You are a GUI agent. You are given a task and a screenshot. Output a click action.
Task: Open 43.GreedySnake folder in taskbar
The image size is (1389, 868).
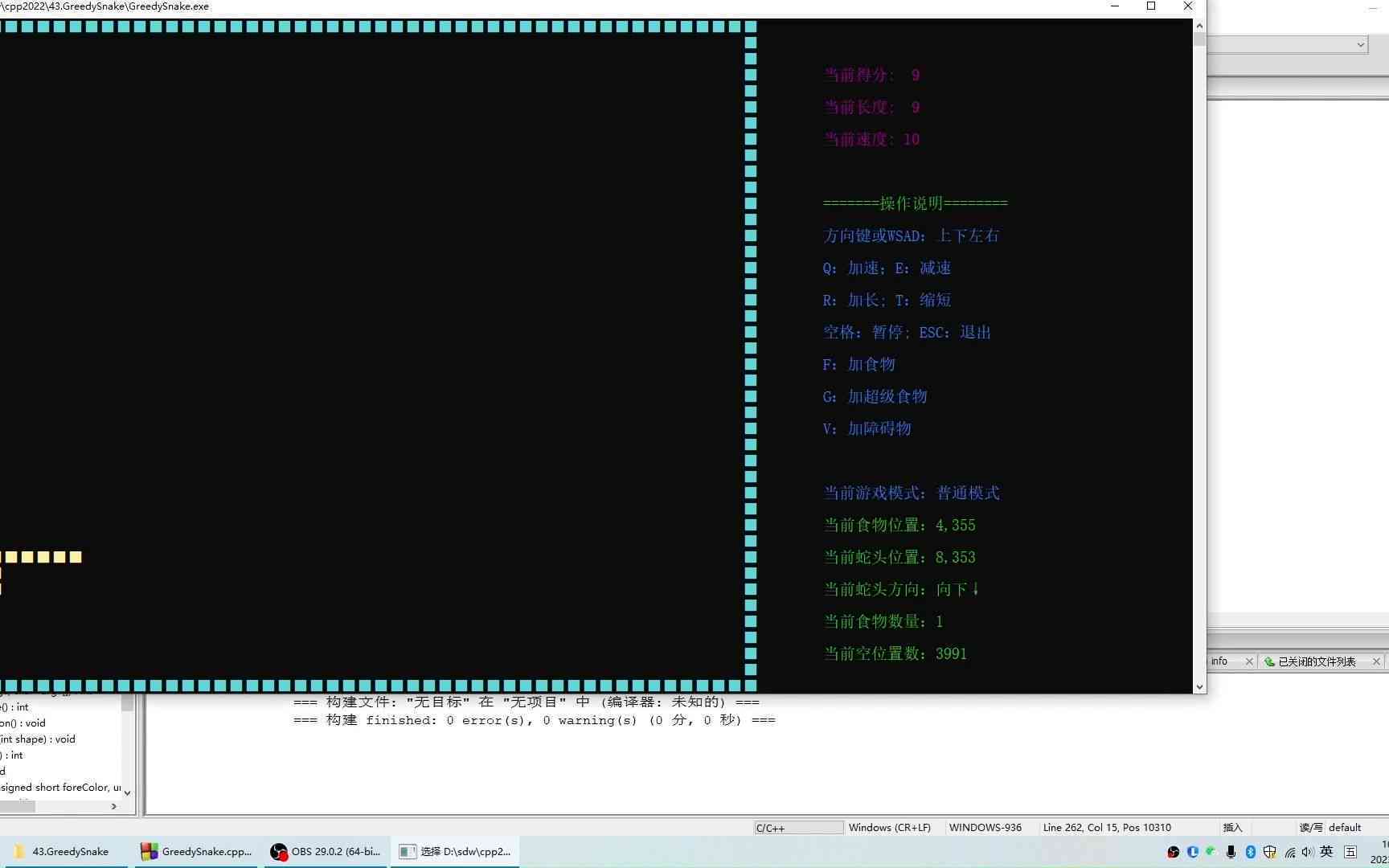pos(63,852)
